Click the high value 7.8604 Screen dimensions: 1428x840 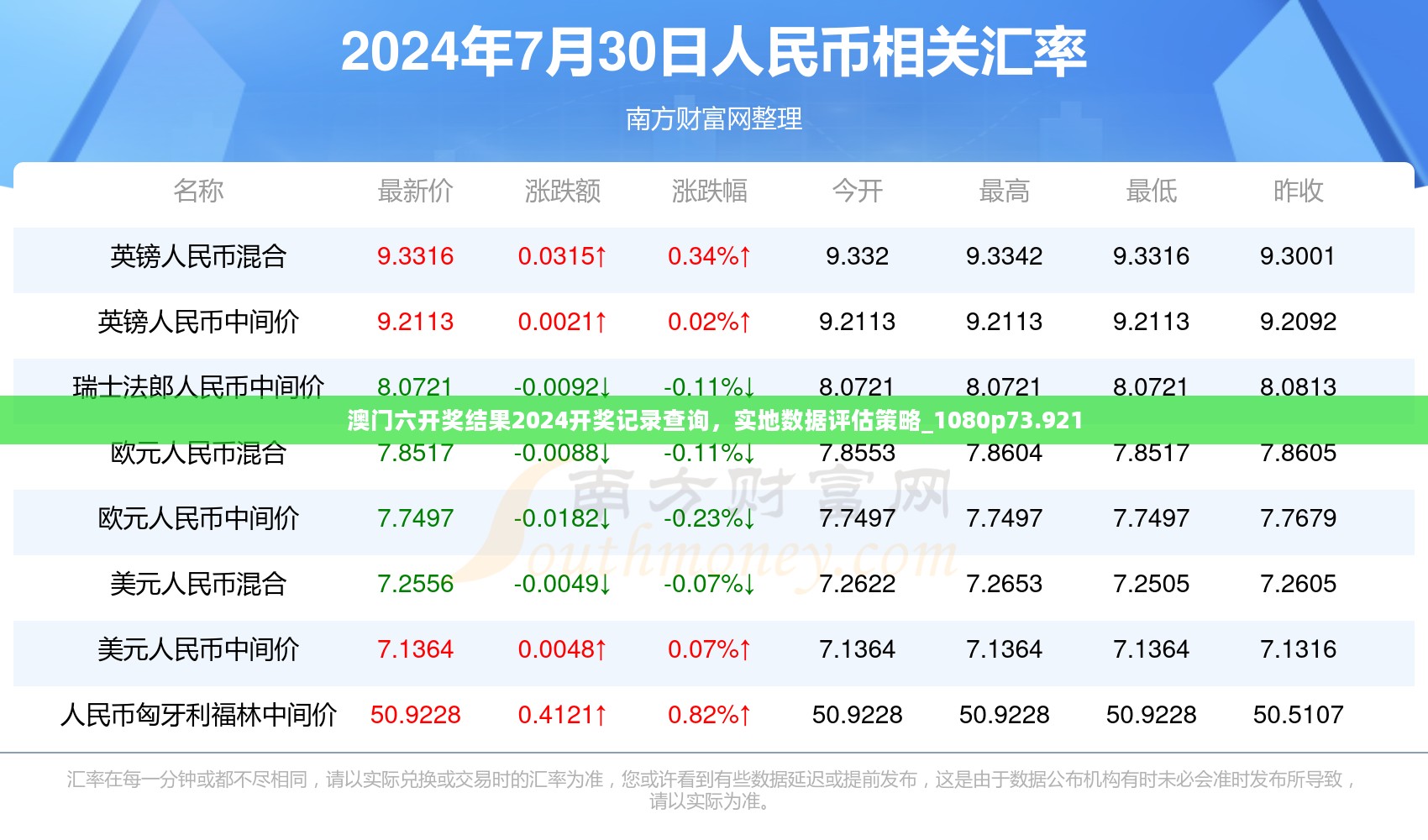1004,454
